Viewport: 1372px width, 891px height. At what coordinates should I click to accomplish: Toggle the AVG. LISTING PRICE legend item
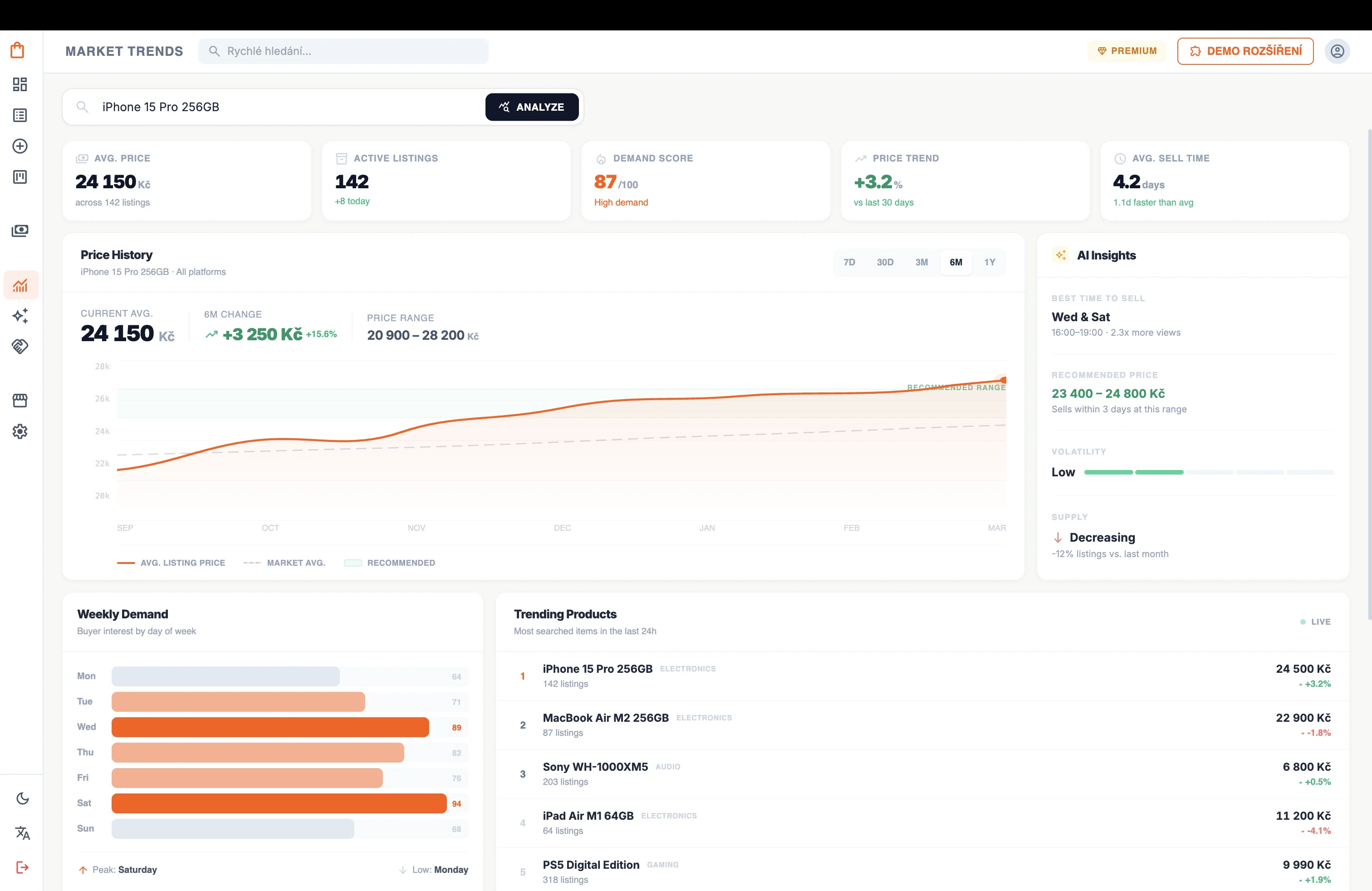pyautogui.click(x=171, y=563)
